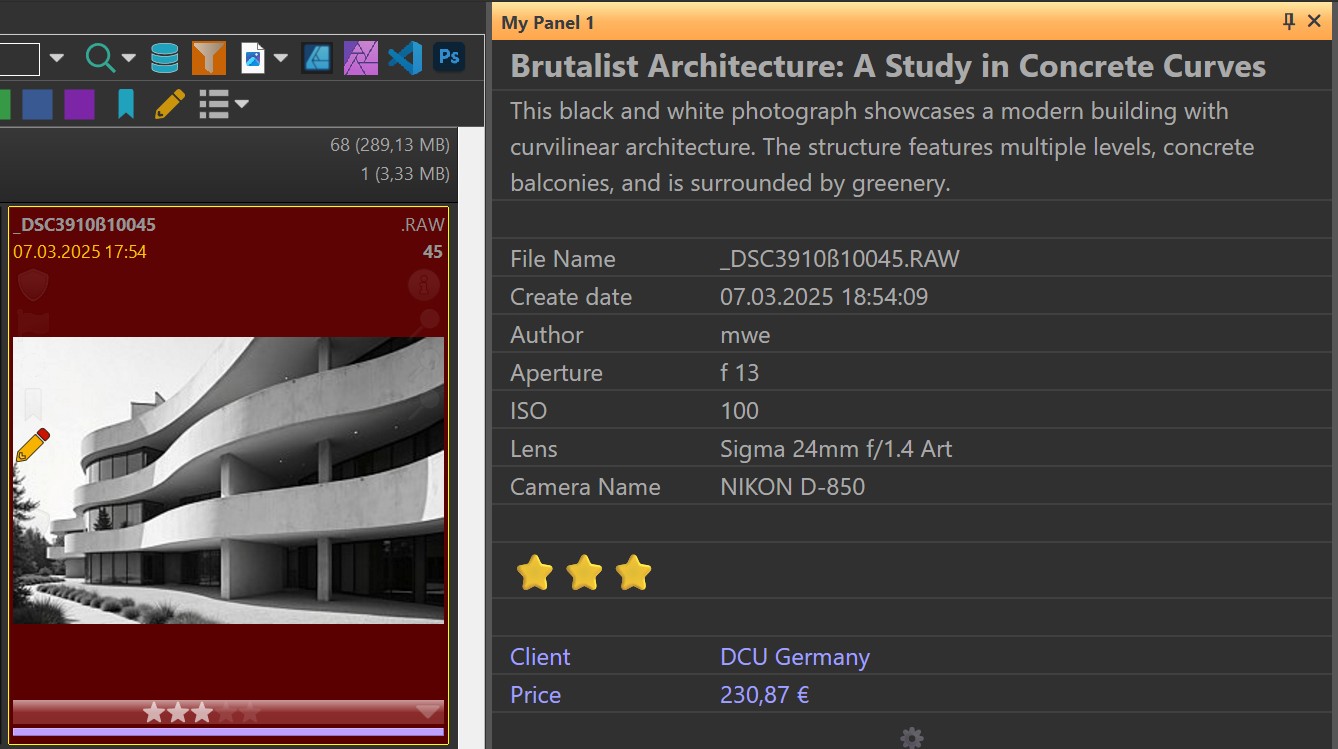Click the teal bookmark toolbar icon
Viewport: 1338px width, 749px height.
[x=126, y=104]
